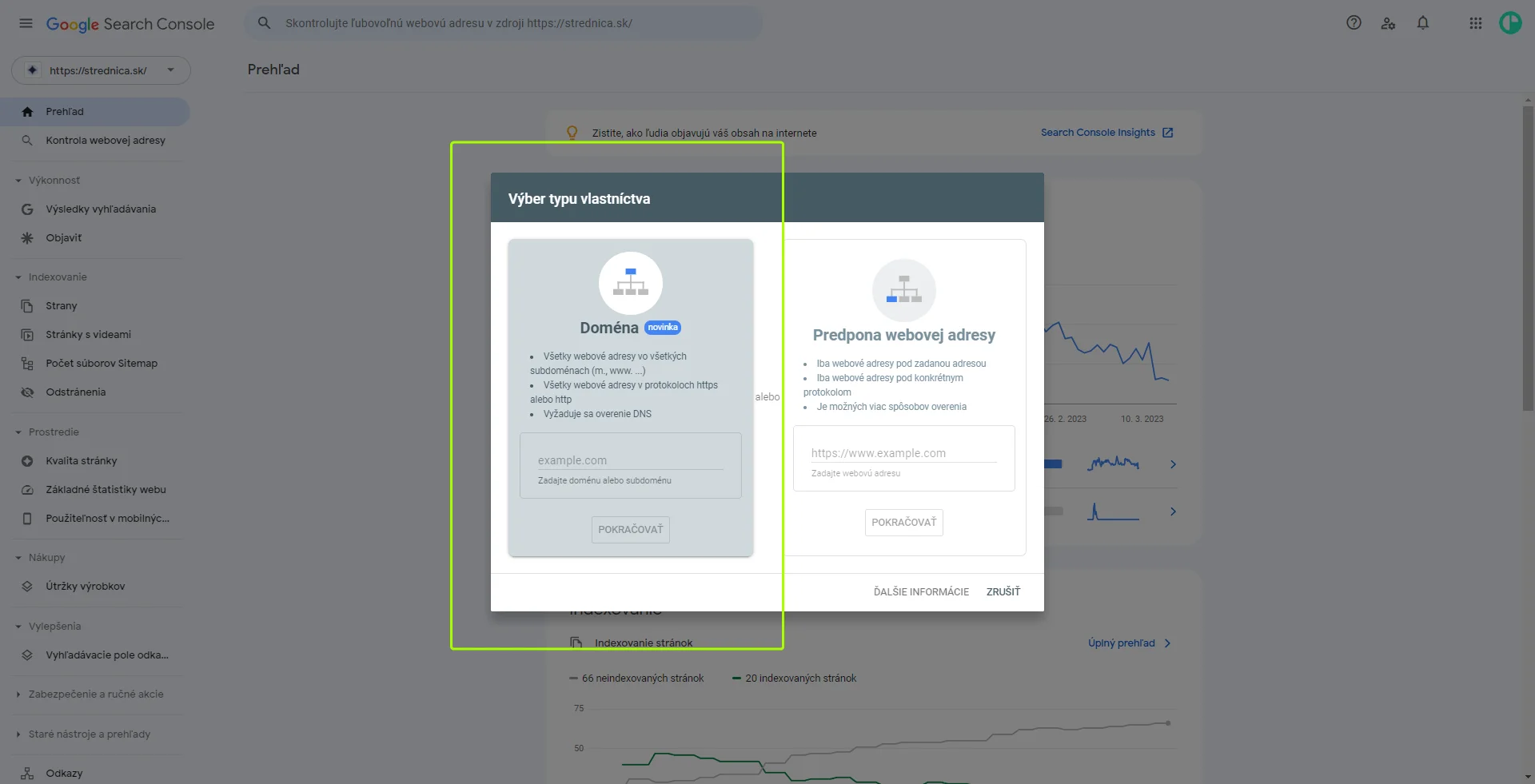Click the Doména property type icon
Viewport: 1535px width, 784px height.
pyautogui.click(x=631, y=283)
